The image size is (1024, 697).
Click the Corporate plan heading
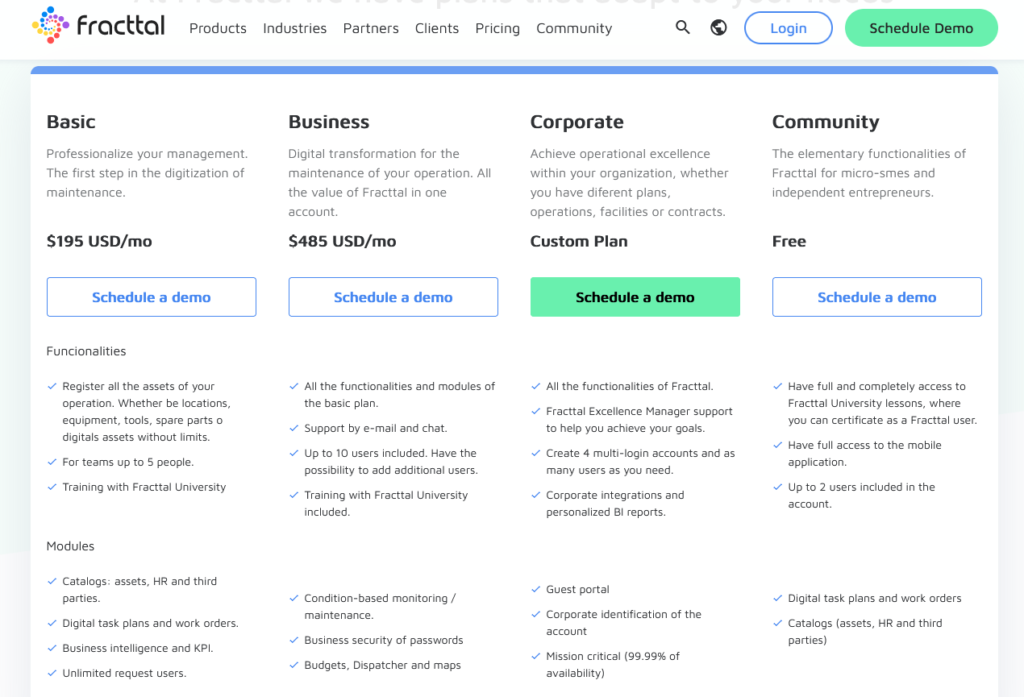tap(577, 122)
